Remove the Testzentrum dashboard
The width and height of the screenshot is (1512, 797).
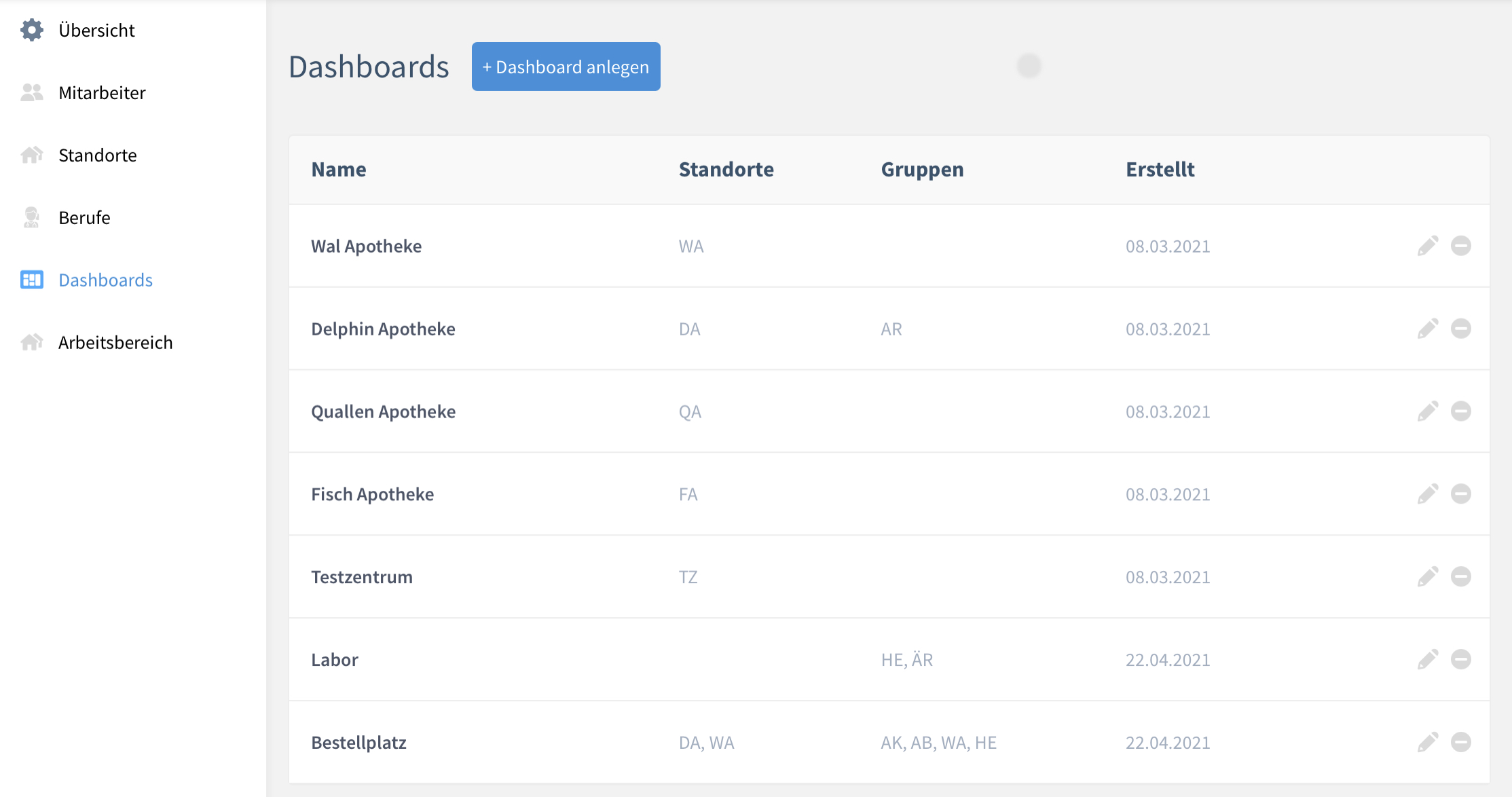click(1461, 577)
